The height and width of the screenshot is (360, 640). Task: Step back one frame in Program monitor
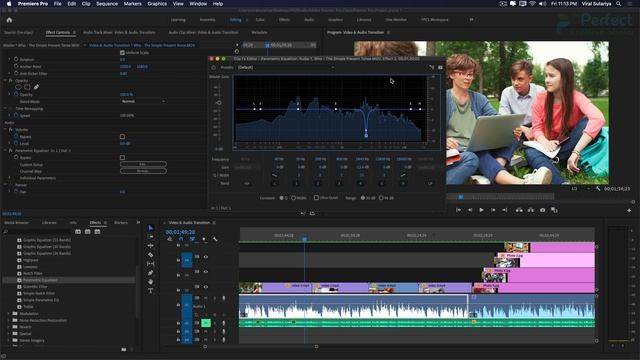[470, 210]
